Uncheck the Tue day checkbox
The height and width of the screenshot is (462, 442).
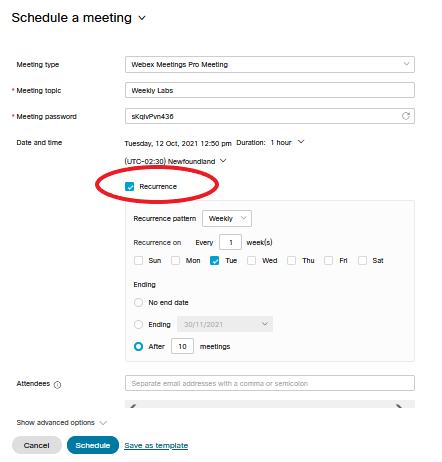click(x=214, y=260)
